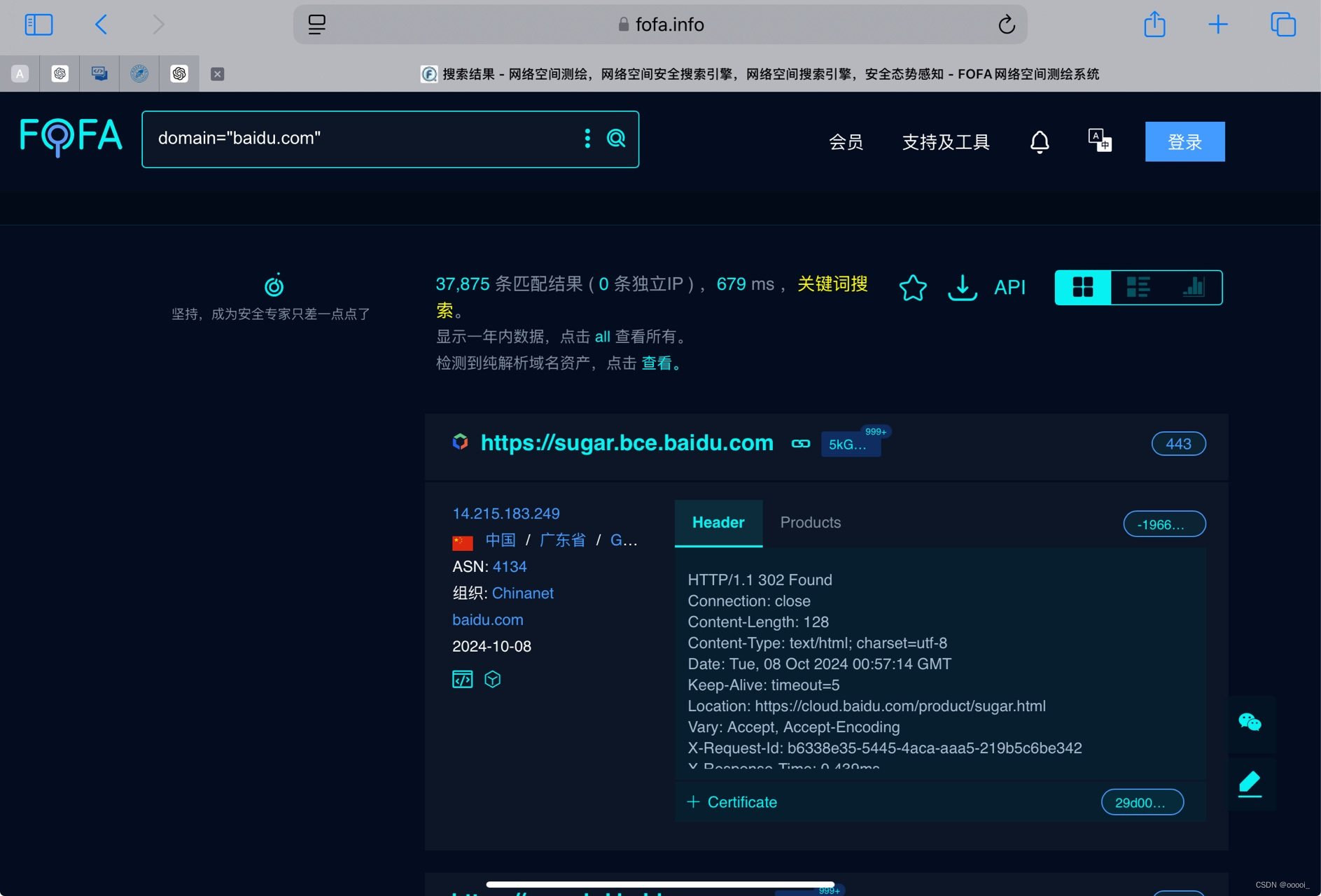Click the 'all' link to view all data
1321x896 pixels.
pos(602,337)
